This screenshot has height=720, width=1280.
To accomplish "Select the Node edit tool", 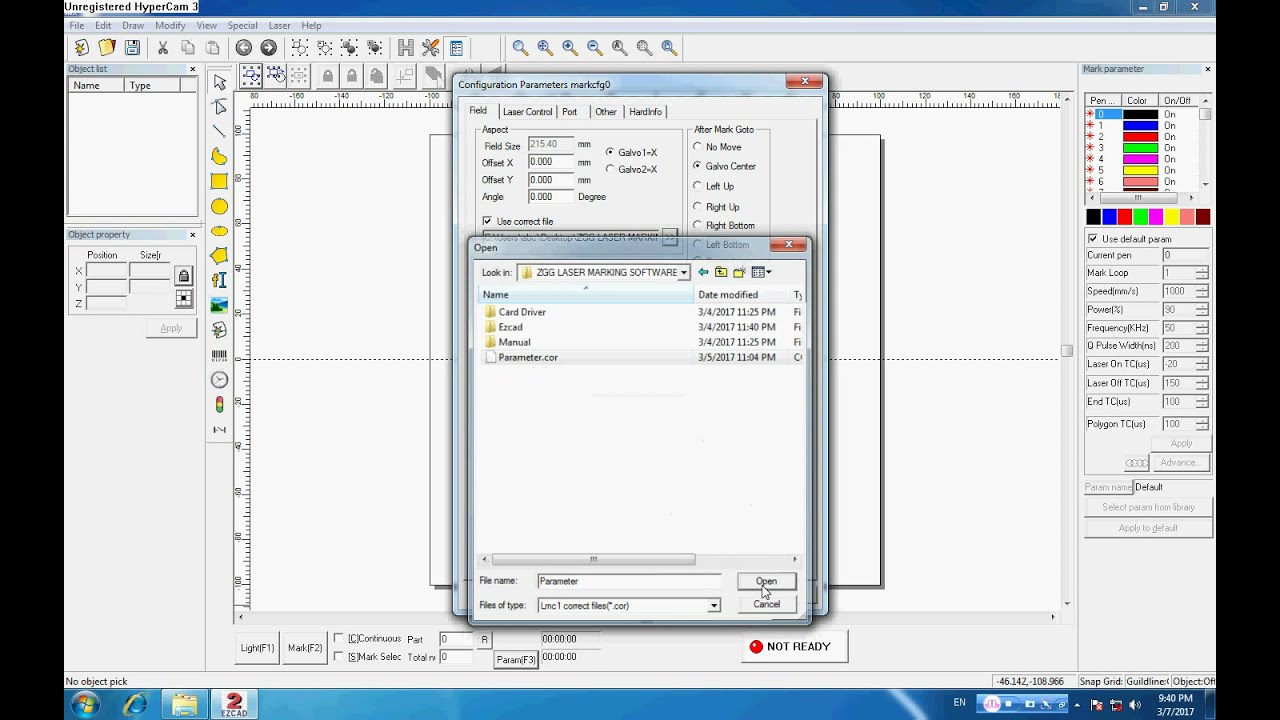I will (x=219, y=107).
